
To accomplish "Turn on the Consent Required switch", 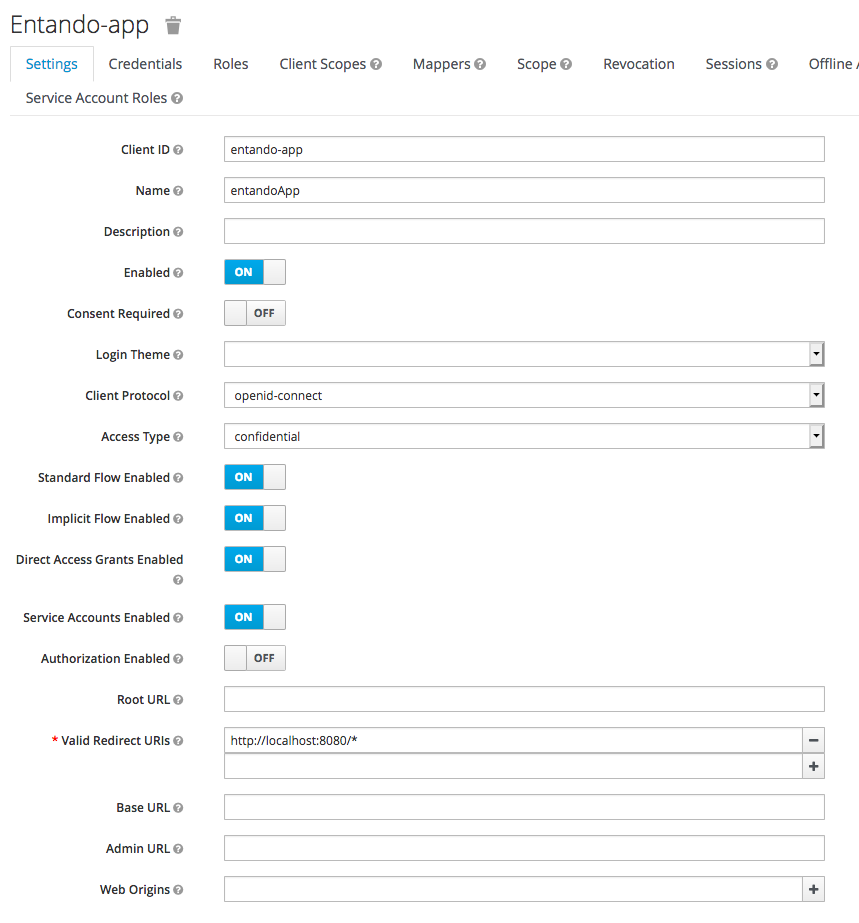I will tap(255, 313).
